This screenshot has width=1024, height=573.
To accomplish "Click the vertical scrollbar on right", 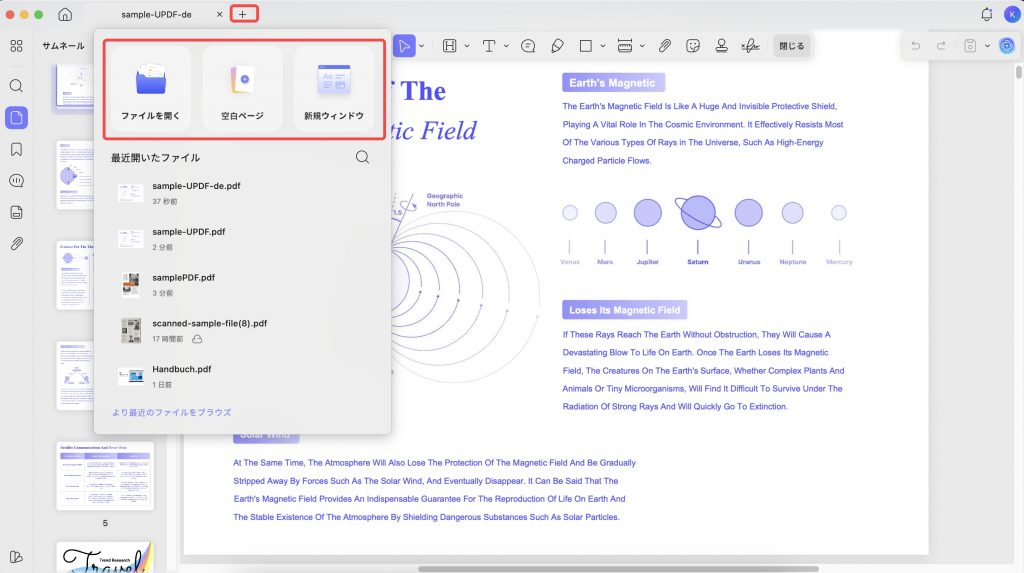I will 1019,71.
